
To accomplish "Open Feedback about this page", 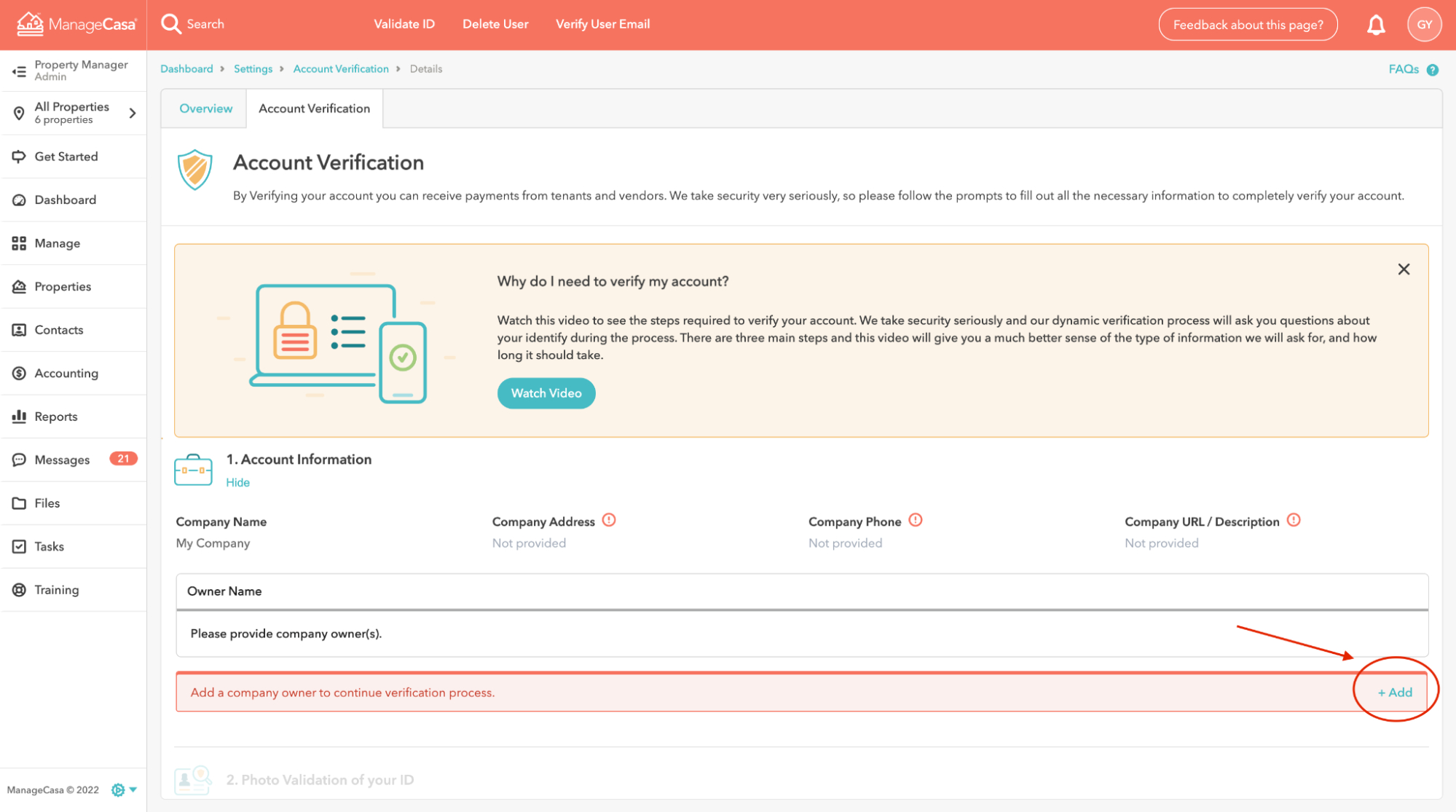I will coord(1247,25).
